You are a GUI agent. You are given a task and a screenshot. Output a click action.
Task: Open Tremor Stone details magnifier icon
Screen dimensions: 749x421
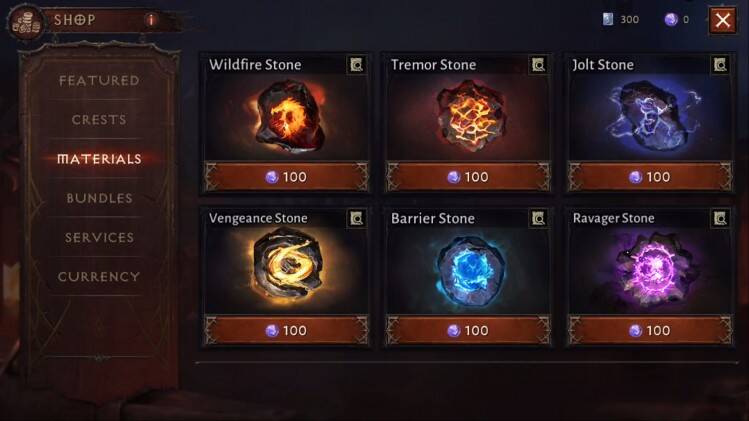pos(538,65)
